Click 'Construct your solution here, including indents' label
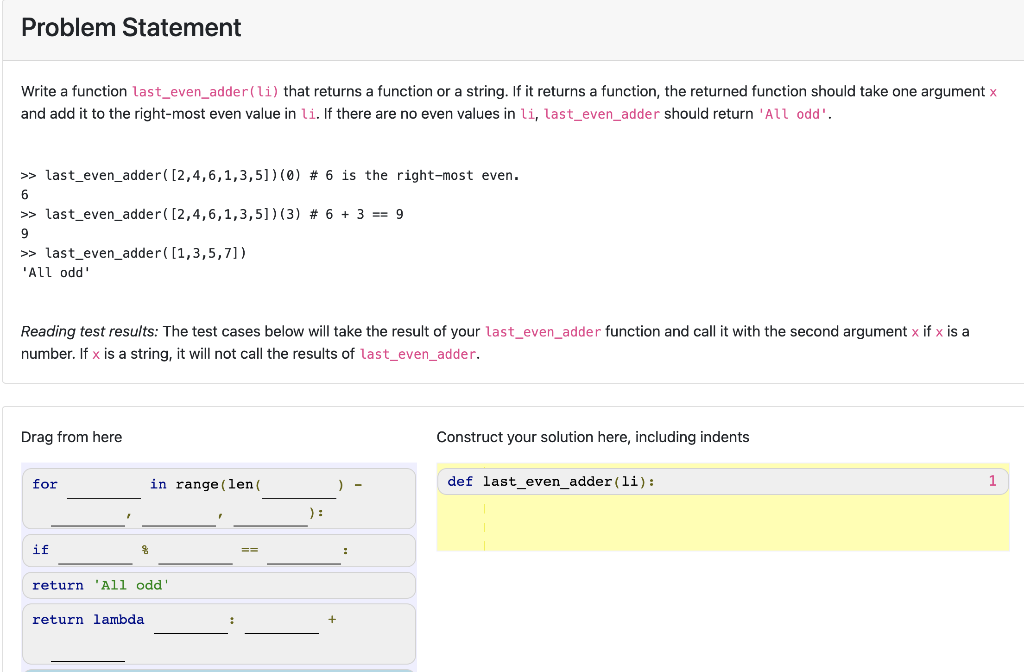This screenshot has height=672, width=1024. 593,437
